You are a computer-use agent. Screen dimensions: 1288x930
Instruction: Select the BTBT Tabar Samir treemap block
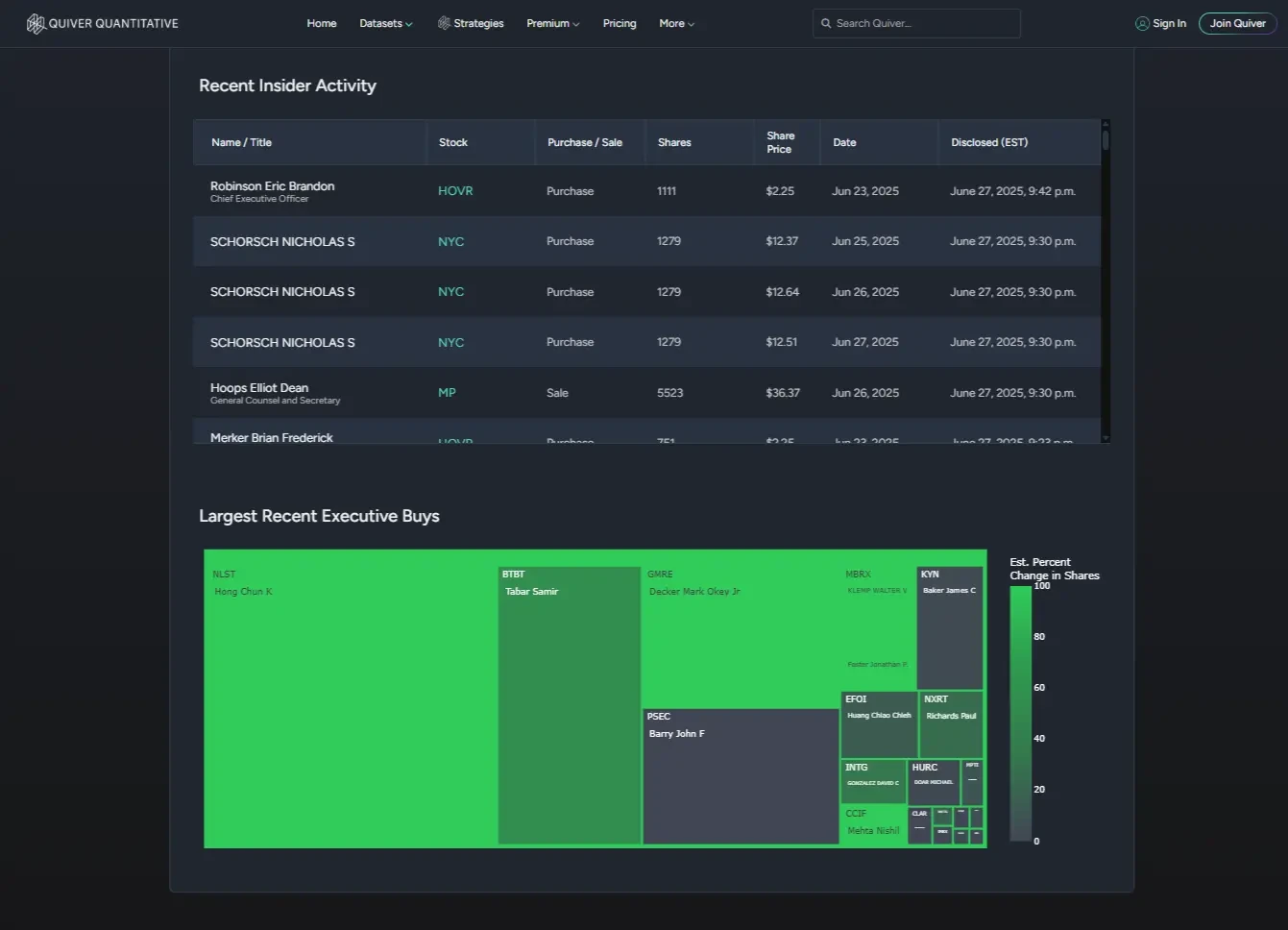[x=570, y=706]
